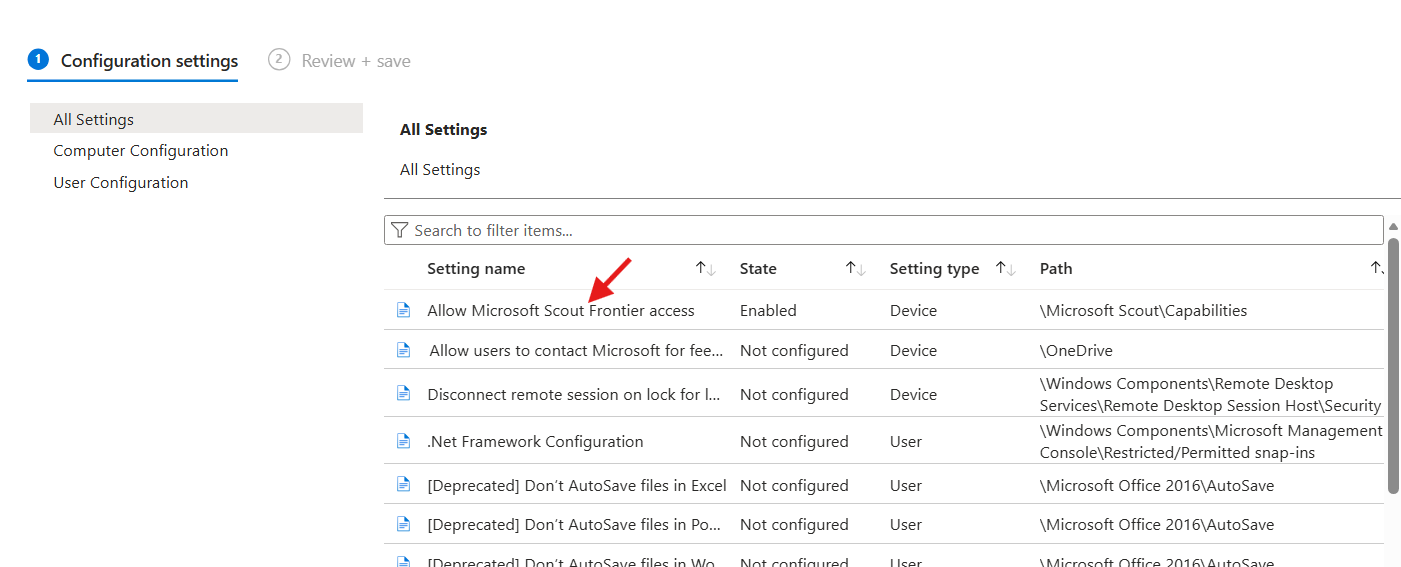Screen dimensions: 1401x567
Task: Click the scroll-up arrow of the settings list
Action: [x=1394, y=227]
